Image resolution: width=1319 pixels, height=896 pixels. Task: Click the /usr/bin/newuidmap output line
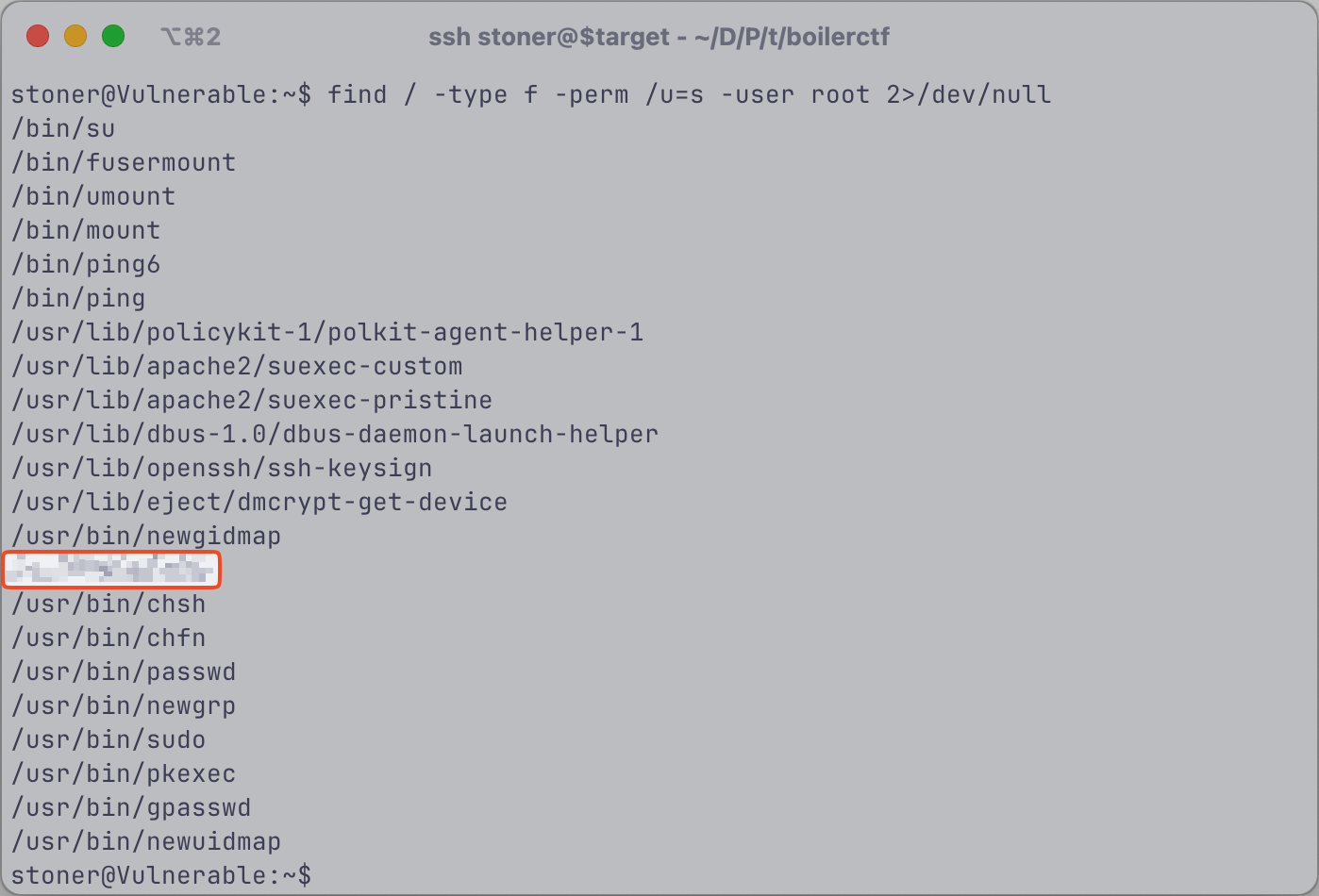click(x=146, y=841)
